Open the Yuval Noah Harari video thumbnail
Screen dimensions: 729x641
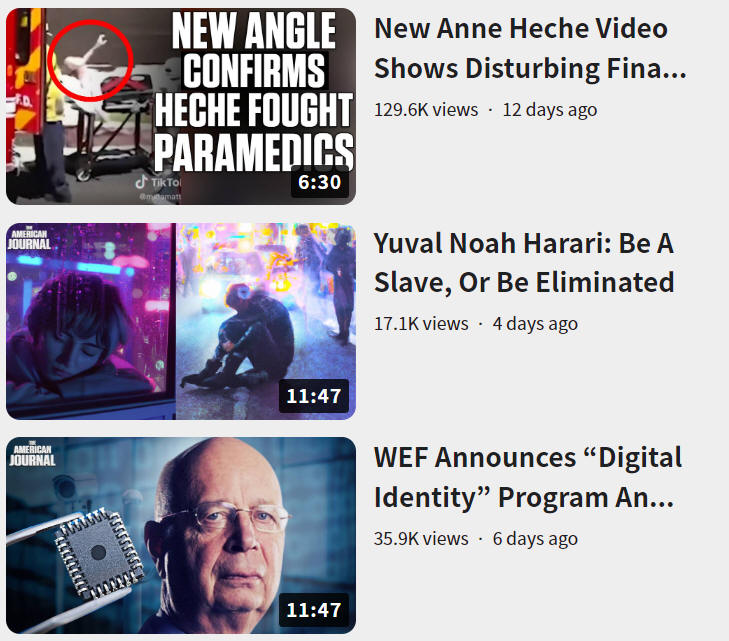click(x=181, y=321)
